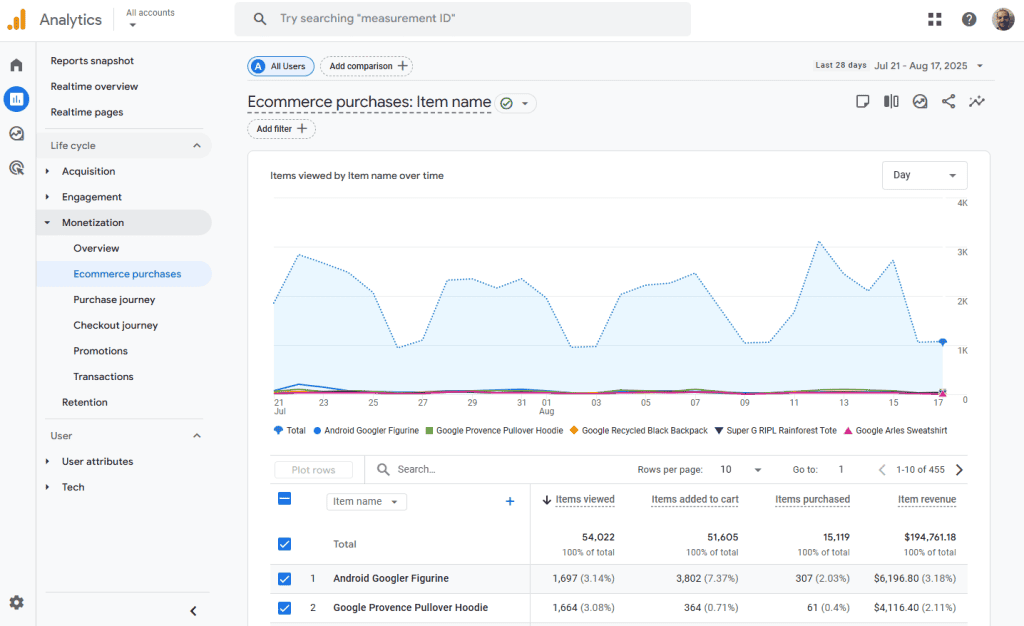Uncheck the Android Googler Figurine row checkbox

285,579
